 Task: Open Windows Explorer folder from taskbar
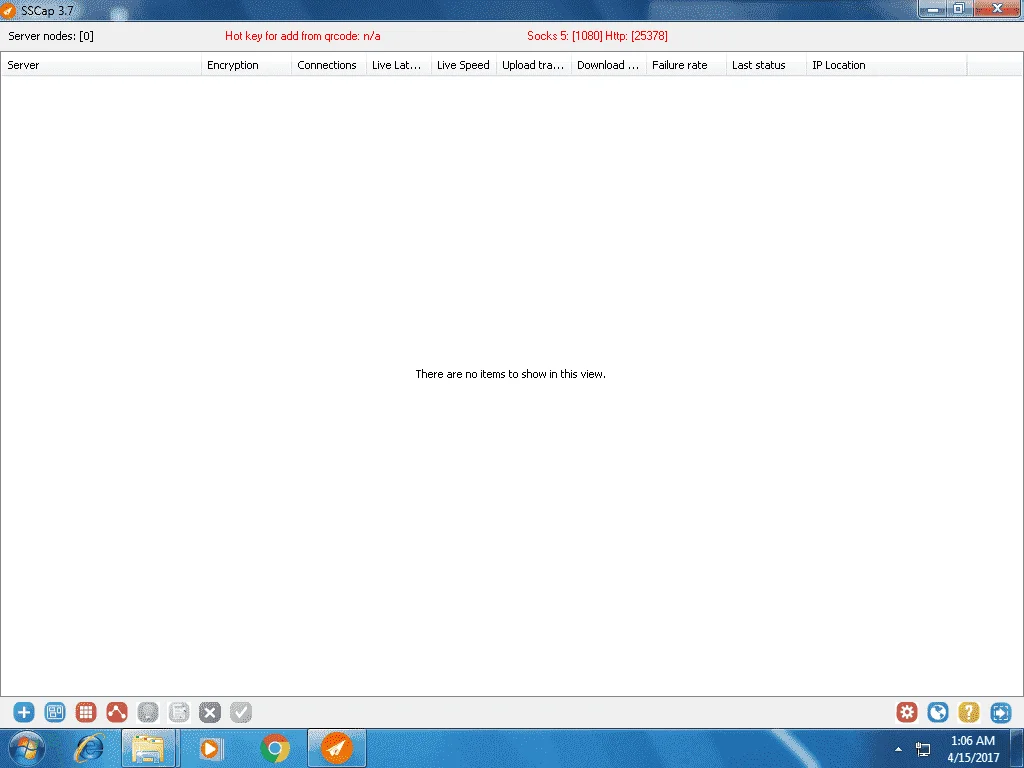pyautogui.click(x=148, y=748)
